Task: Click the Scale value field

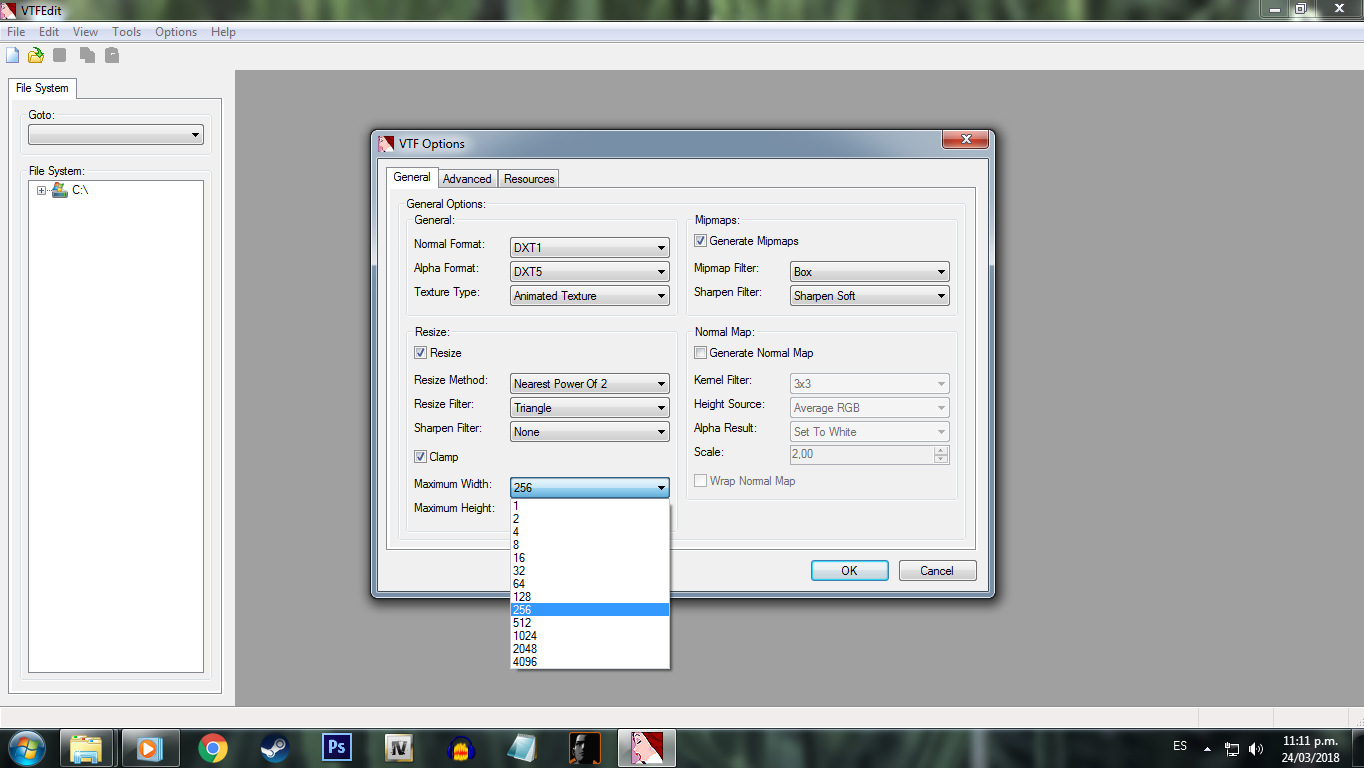Action: point(862,454)
